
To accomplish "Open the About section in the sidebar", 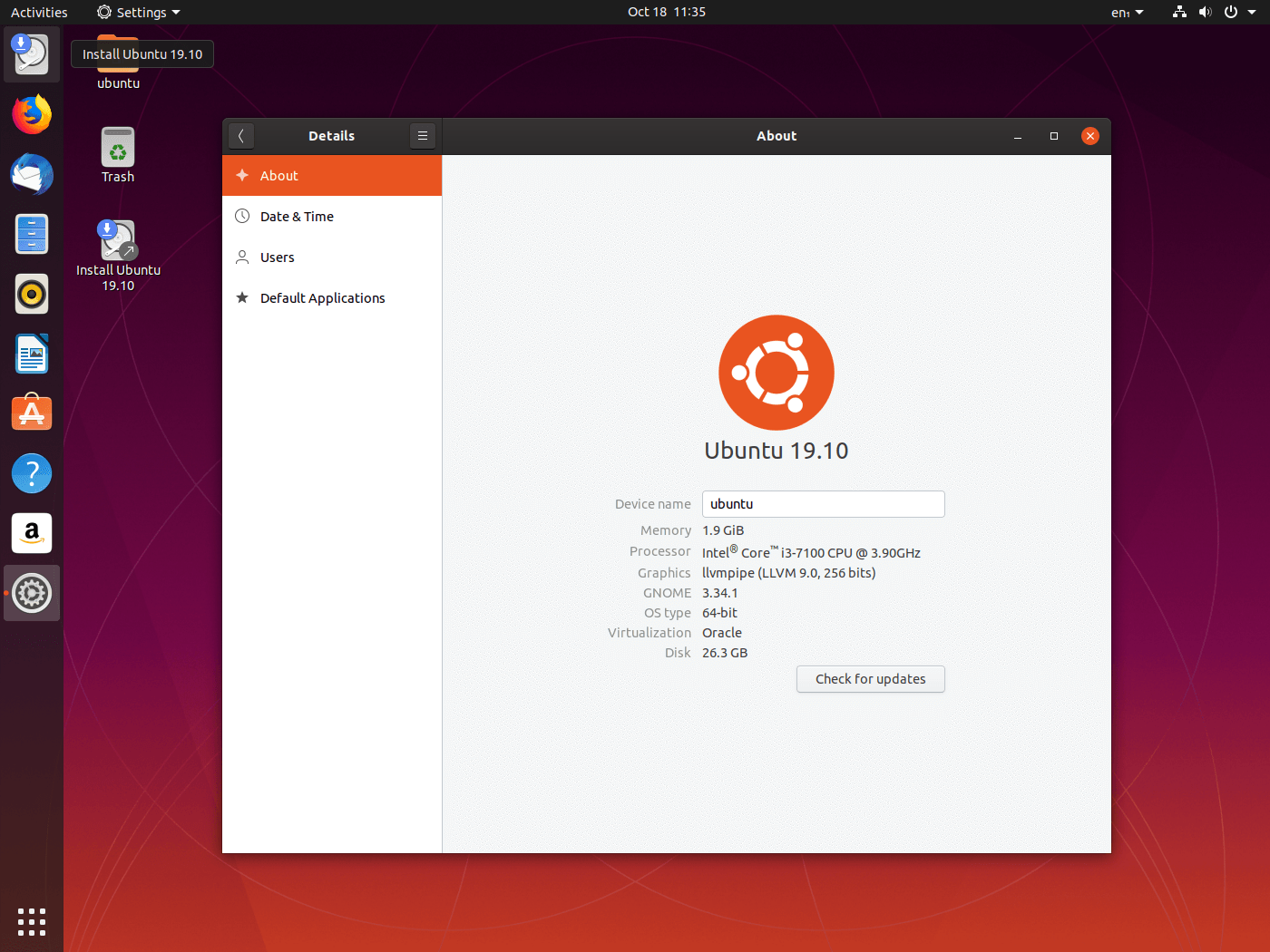I will [x=332, y=176].
